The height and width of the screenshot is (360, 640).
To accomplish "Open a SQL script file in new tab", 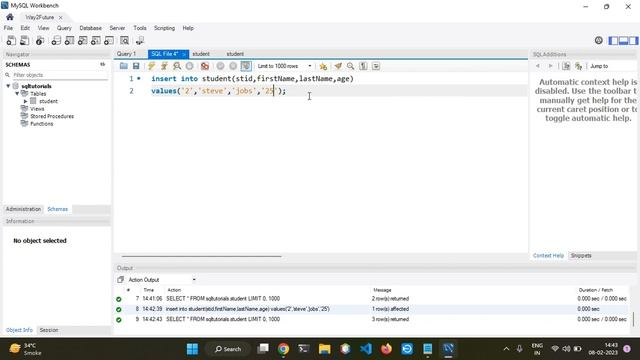I will click(24, 40).
